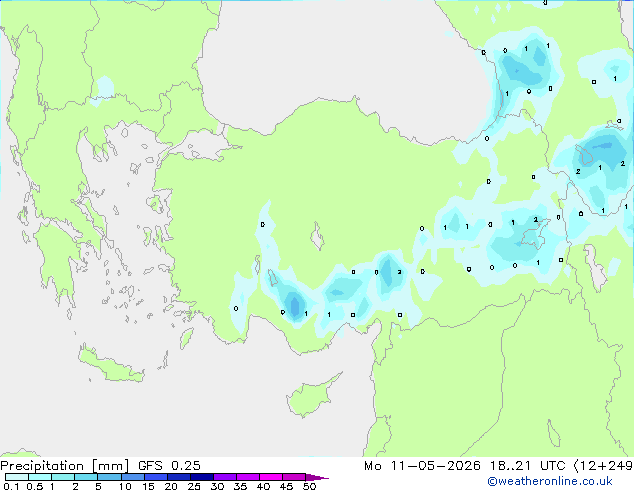Pick legend swatch between 30 and 35
Viewport: 634px width, 490px height.
225,477
